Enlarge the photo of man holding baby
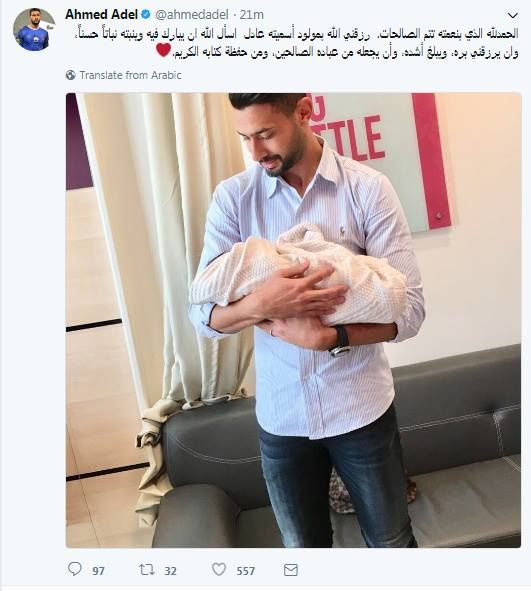The image size is (531, 591). coord(293,320)
